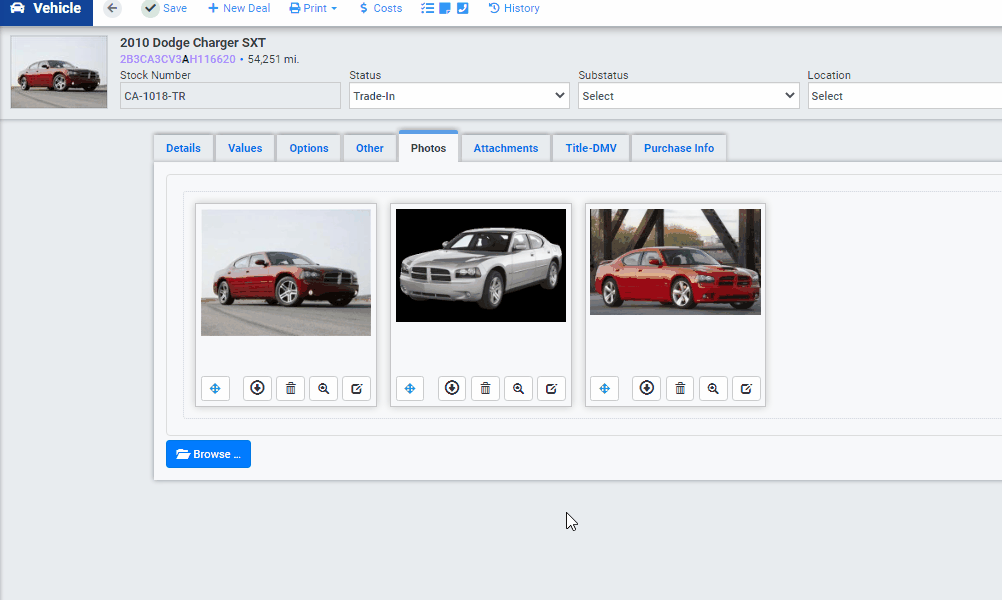Click move handle on first photo

pyautogui.click(x=215, y=388)
